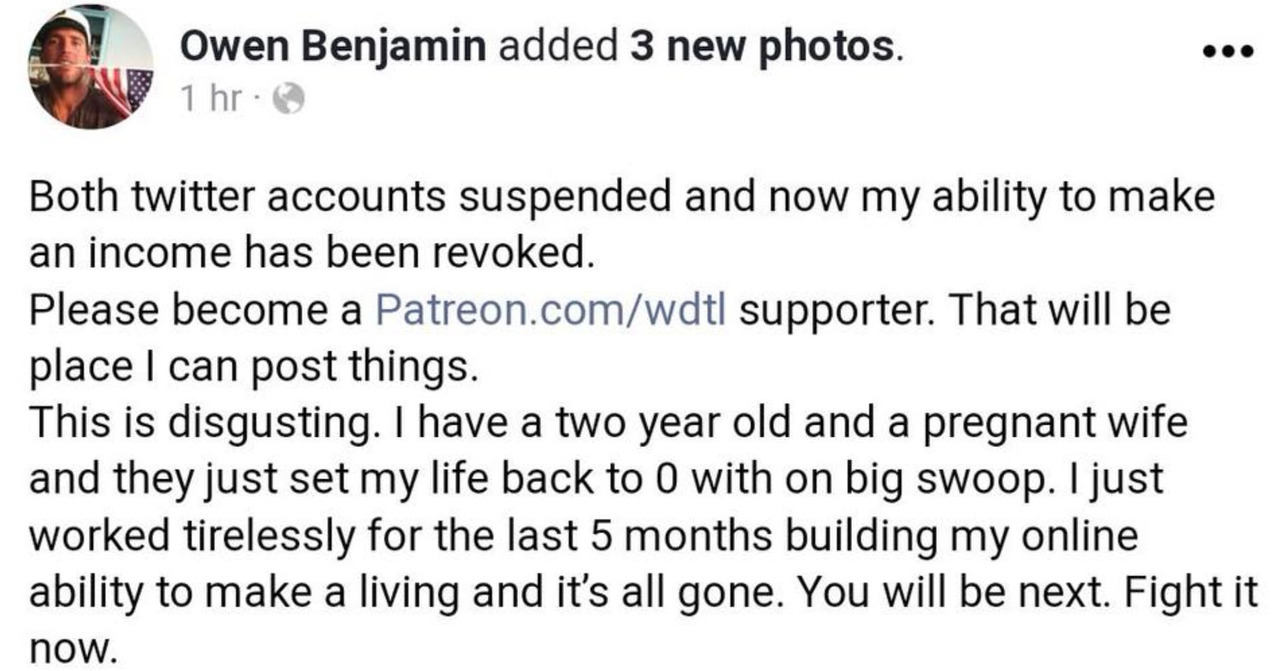Click the "supporter. That will be" text
This screenshot has width=1280, height=671.
coord(955,311)
